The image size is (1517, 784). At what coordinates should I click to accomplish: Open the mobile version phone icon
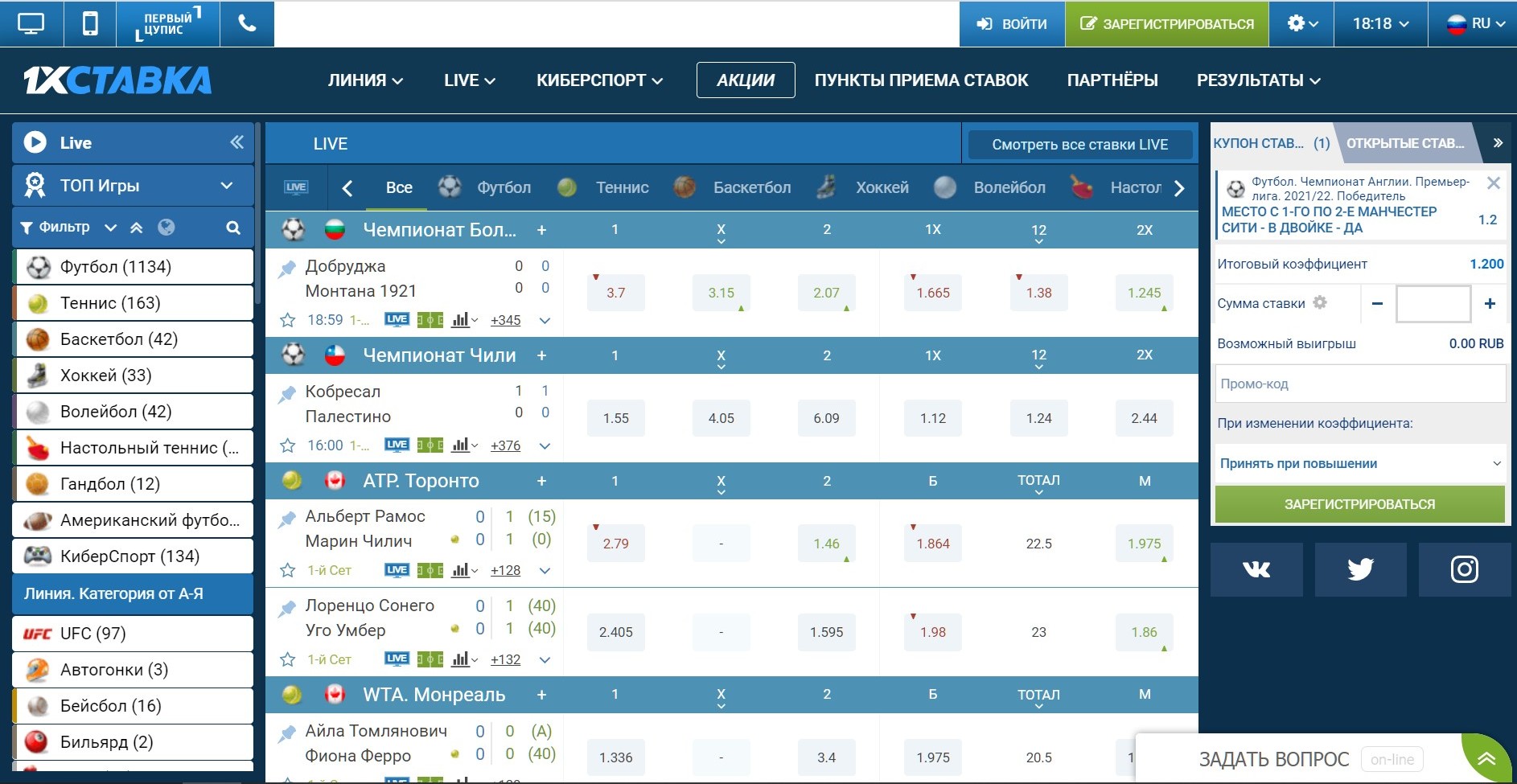90,23
